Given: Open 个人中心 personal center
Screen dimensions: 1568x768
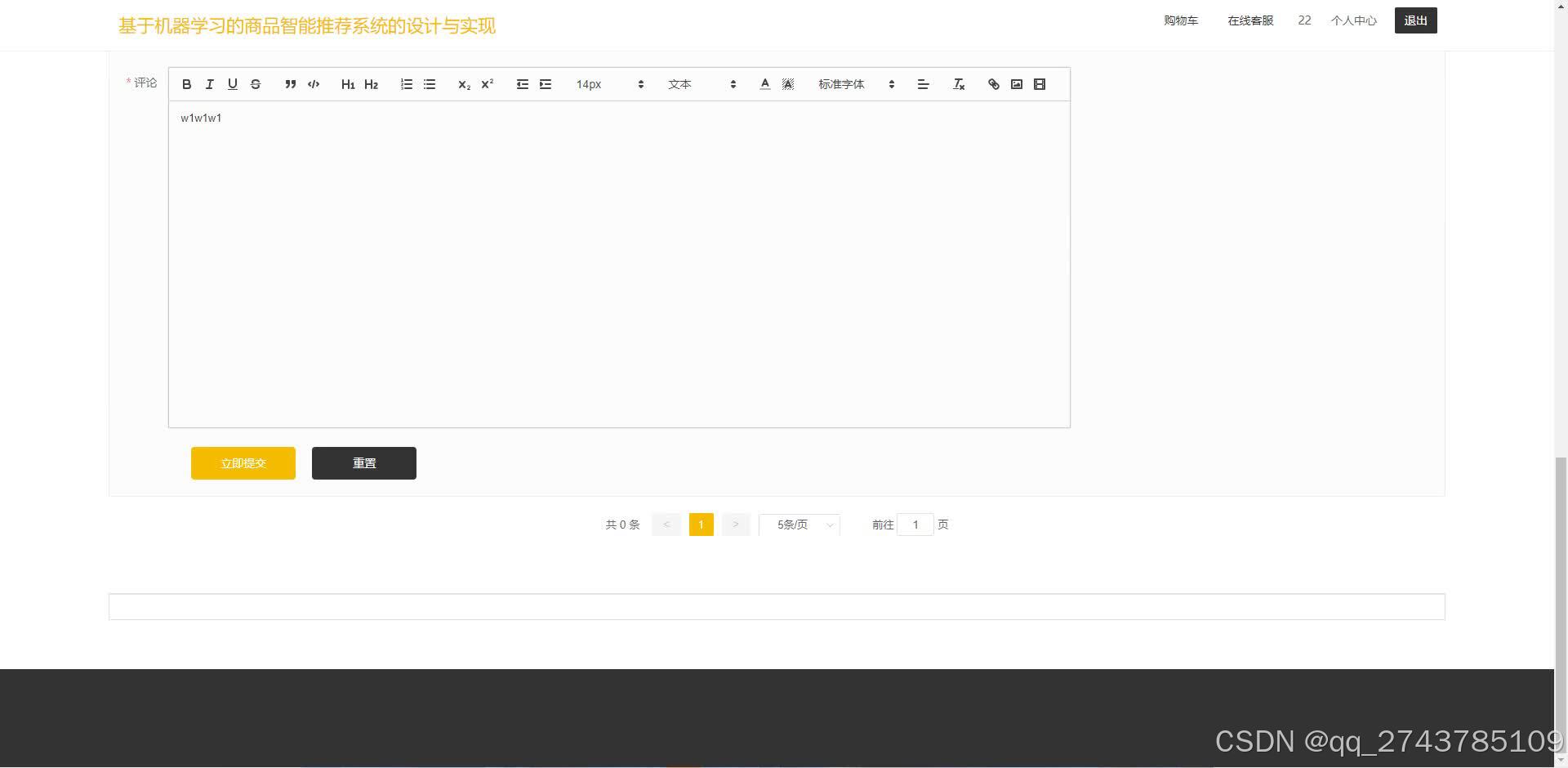Looking at the screenshot, I should [x=1353, y=20].
